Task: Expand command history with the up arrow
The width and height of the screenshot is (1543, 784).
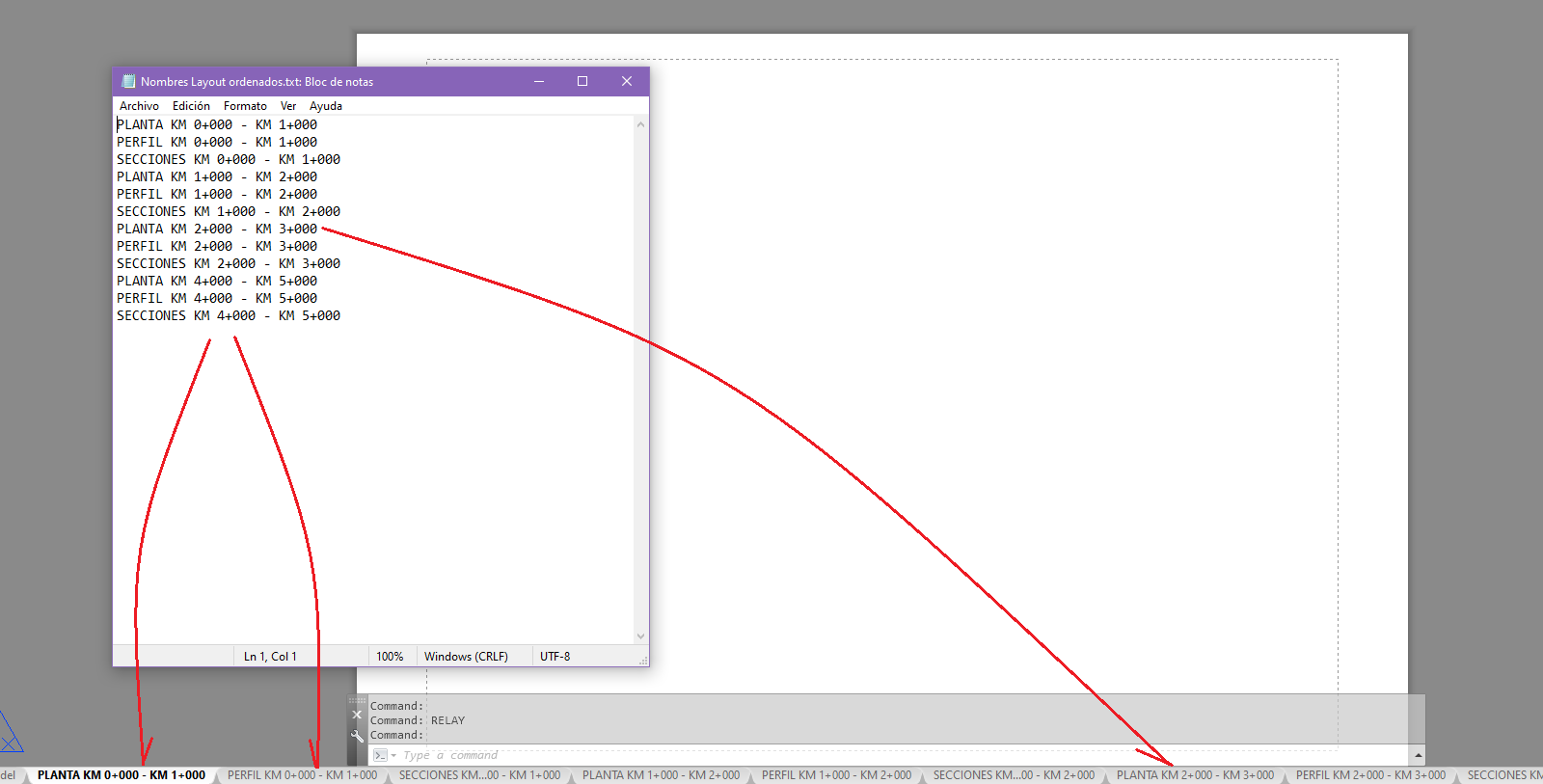Action: [1418, 755]
